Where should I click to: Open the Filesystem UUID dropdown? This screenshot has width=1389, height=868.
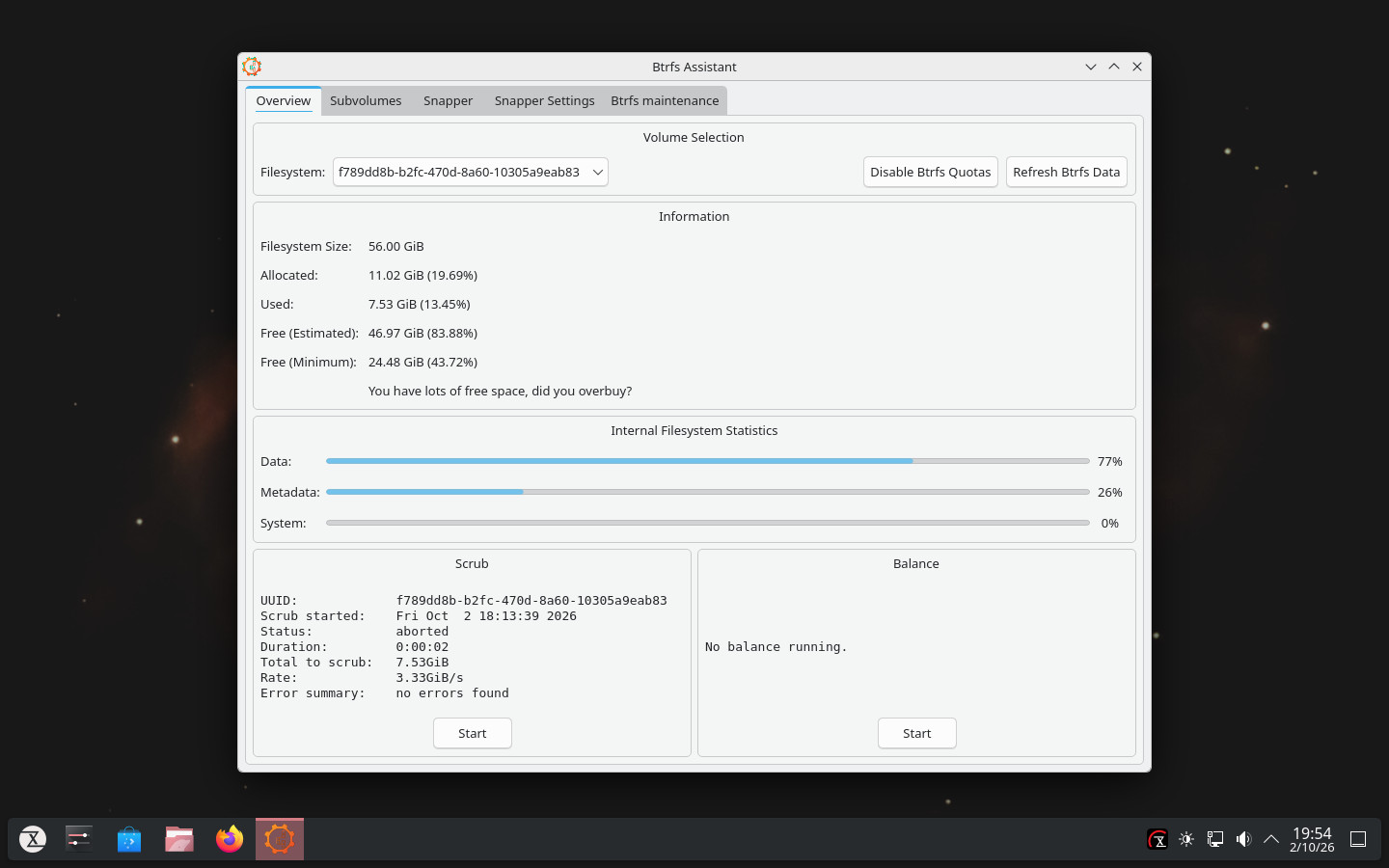471,172
